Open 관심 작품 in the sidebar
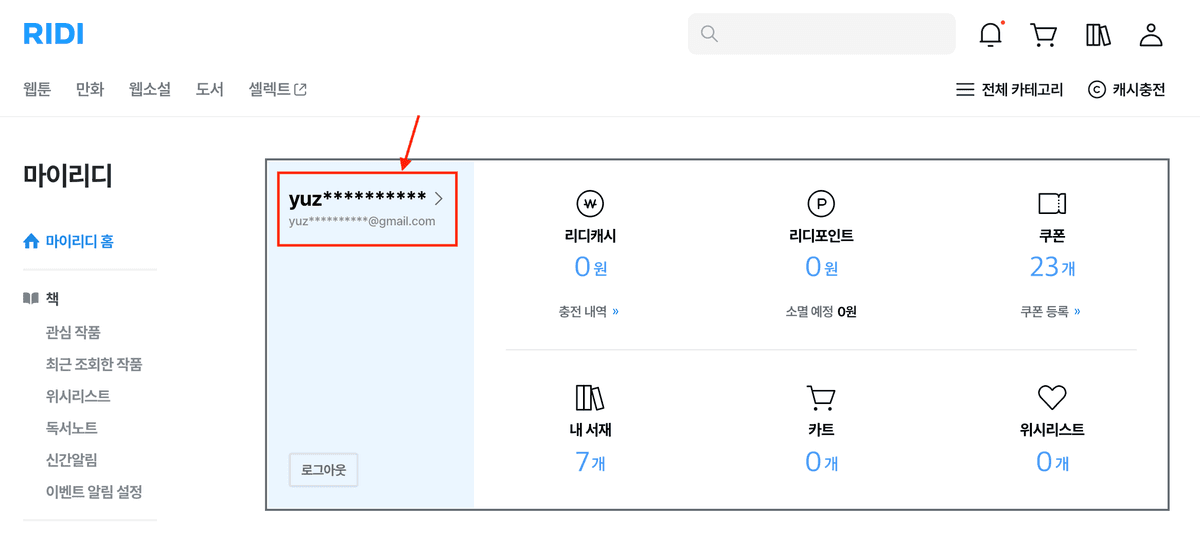Screen dimensions: 1200x537 pos(73,332)
